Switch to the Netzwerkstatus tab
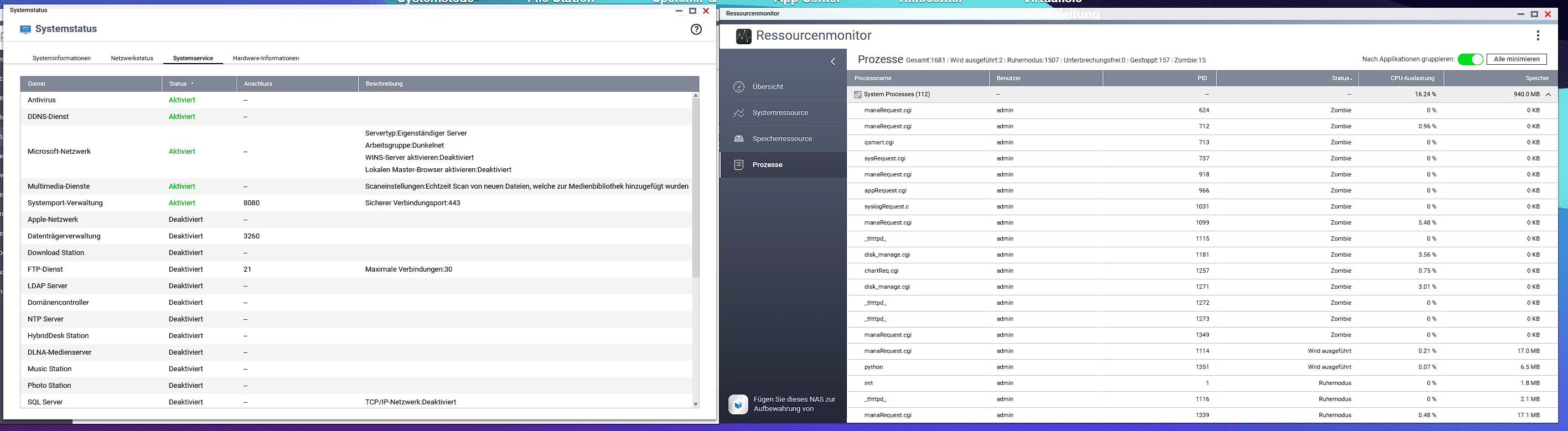Image resolution: width=1568 pixels, height=431 pixels. pyautogui.click(x=132, y=59)
